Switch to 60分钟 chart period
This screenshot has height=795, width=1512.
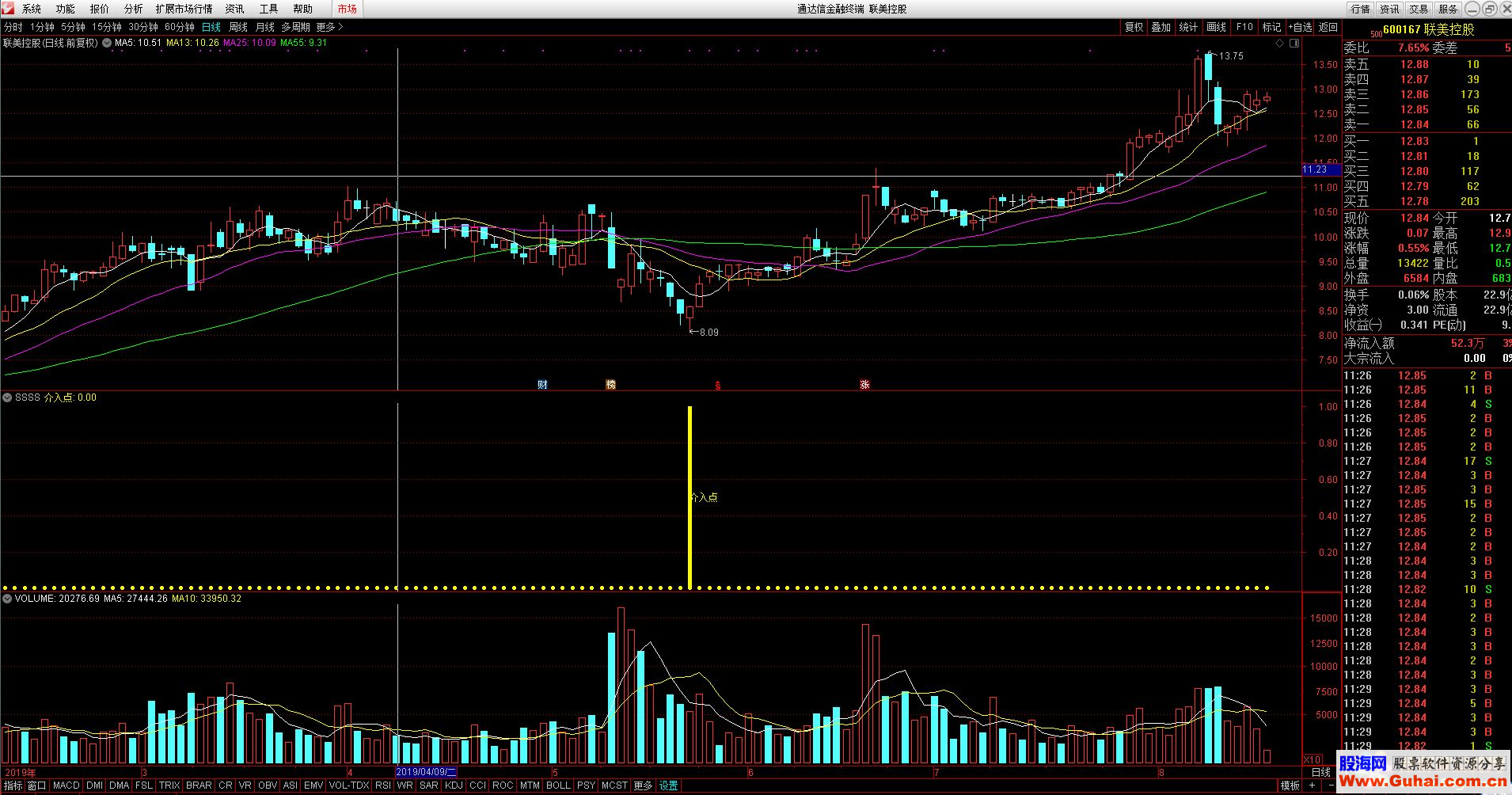click(180, 27)
